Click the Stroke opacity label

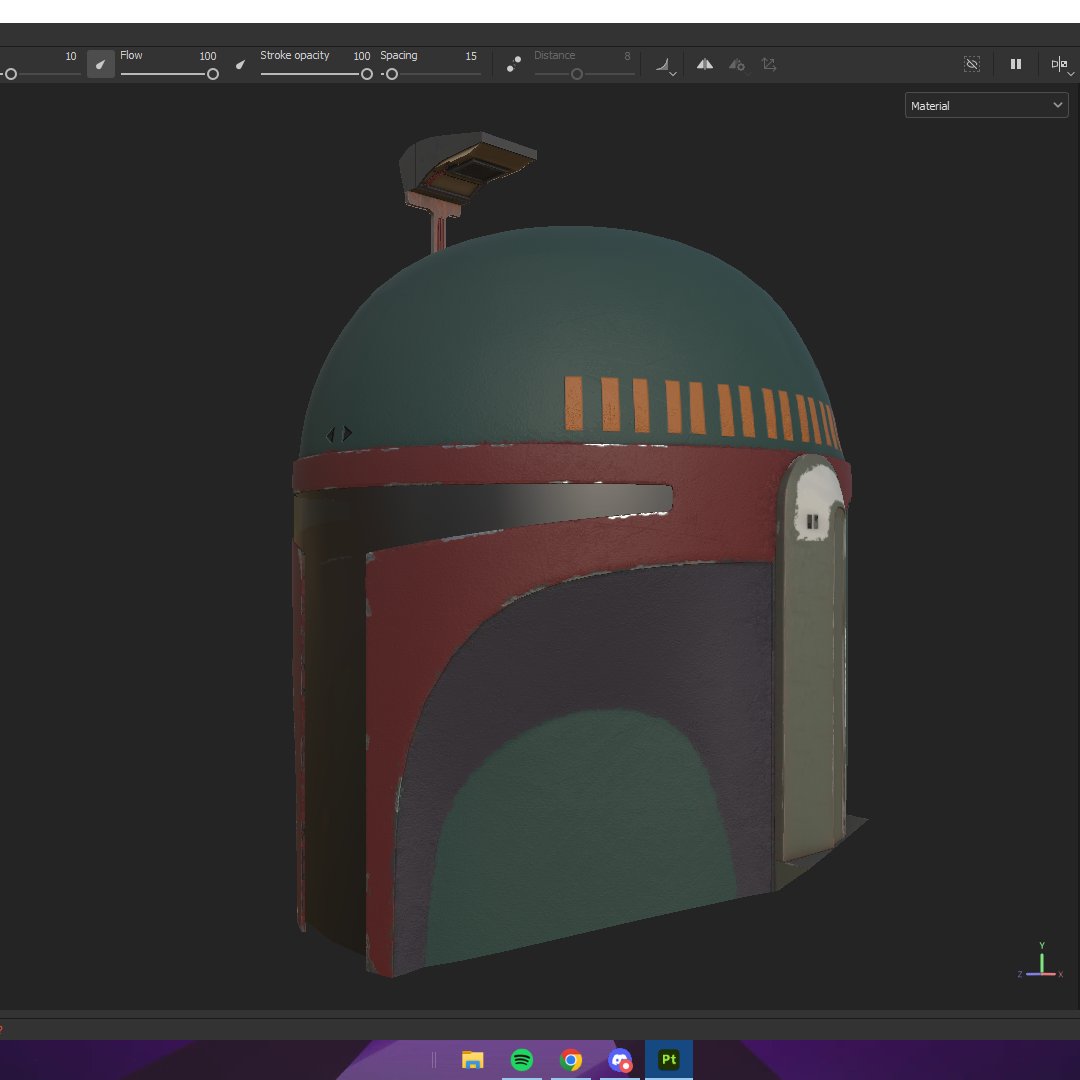(x=295, y=55)
